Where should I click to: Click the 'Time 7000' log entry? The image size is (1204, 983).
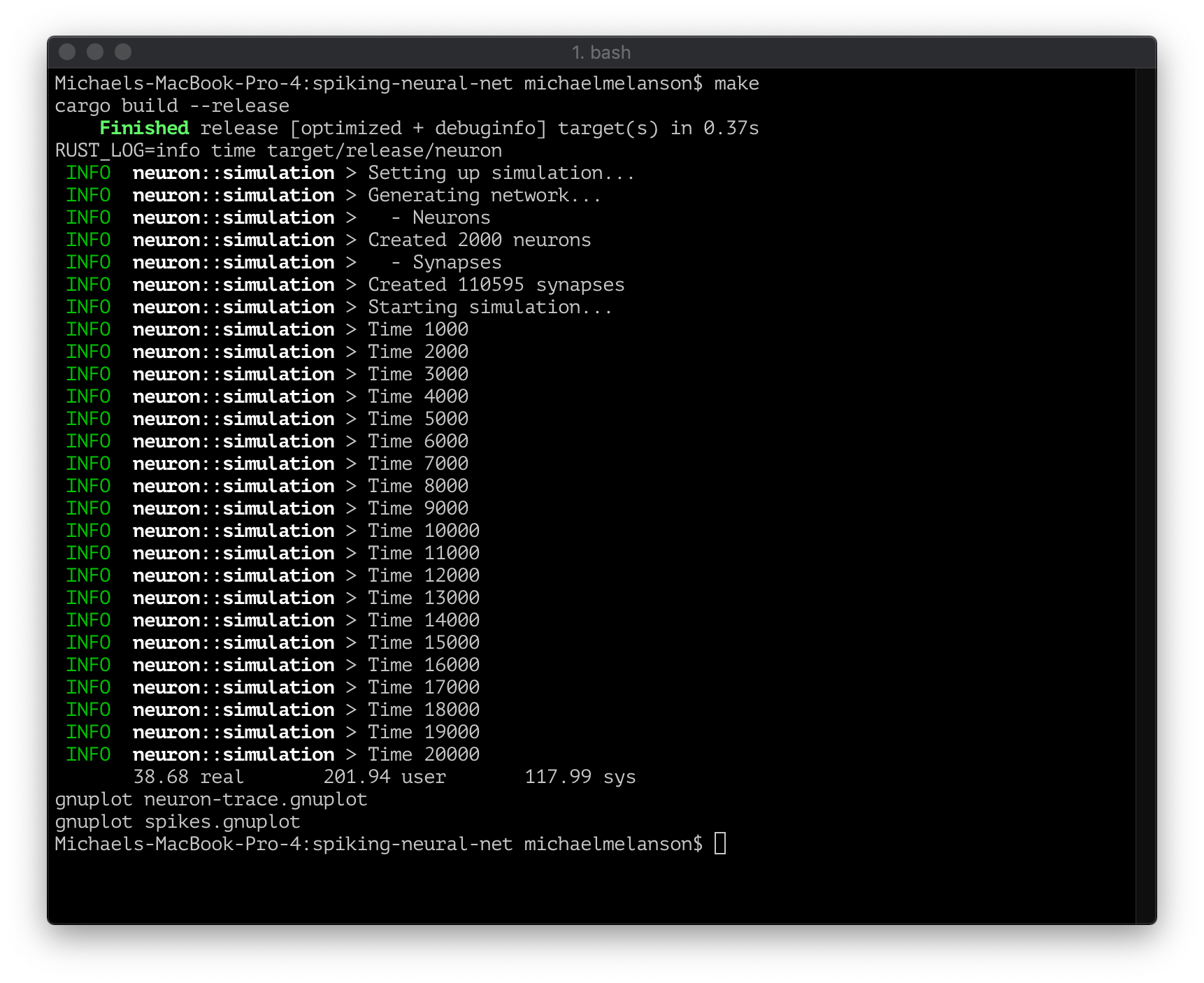click(418, 464)
